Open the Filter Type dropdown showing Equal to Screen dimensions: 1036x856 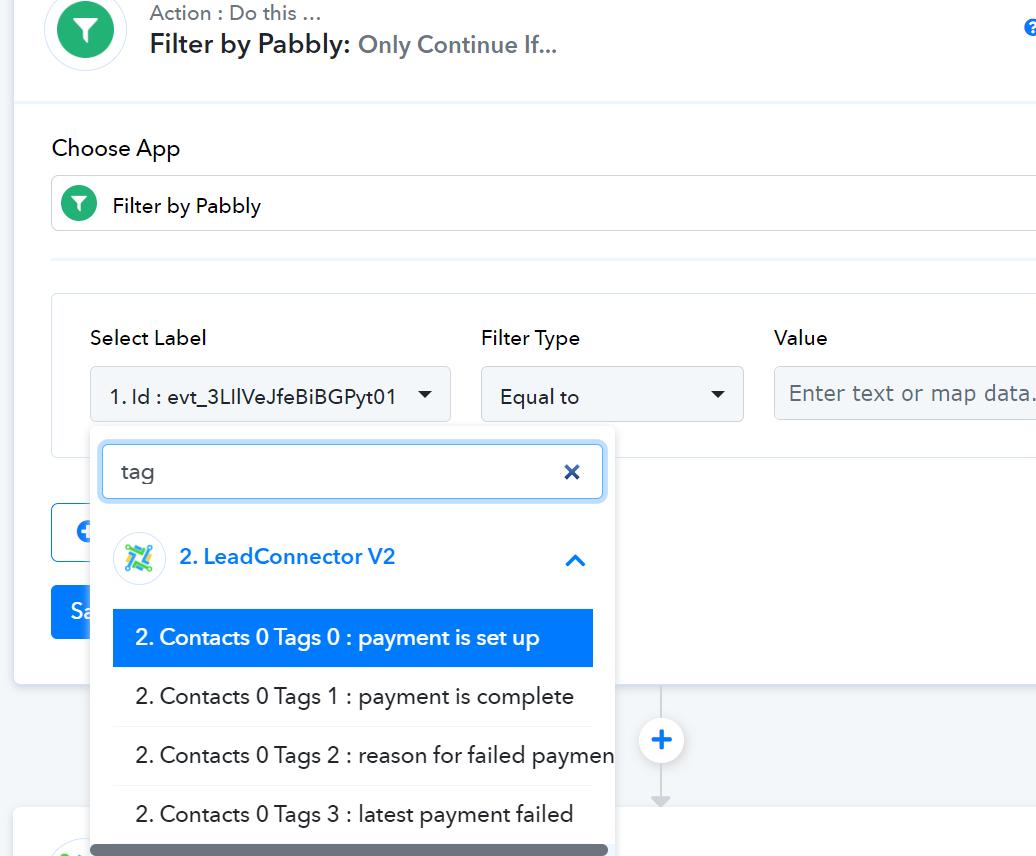(x=612, y=394)
